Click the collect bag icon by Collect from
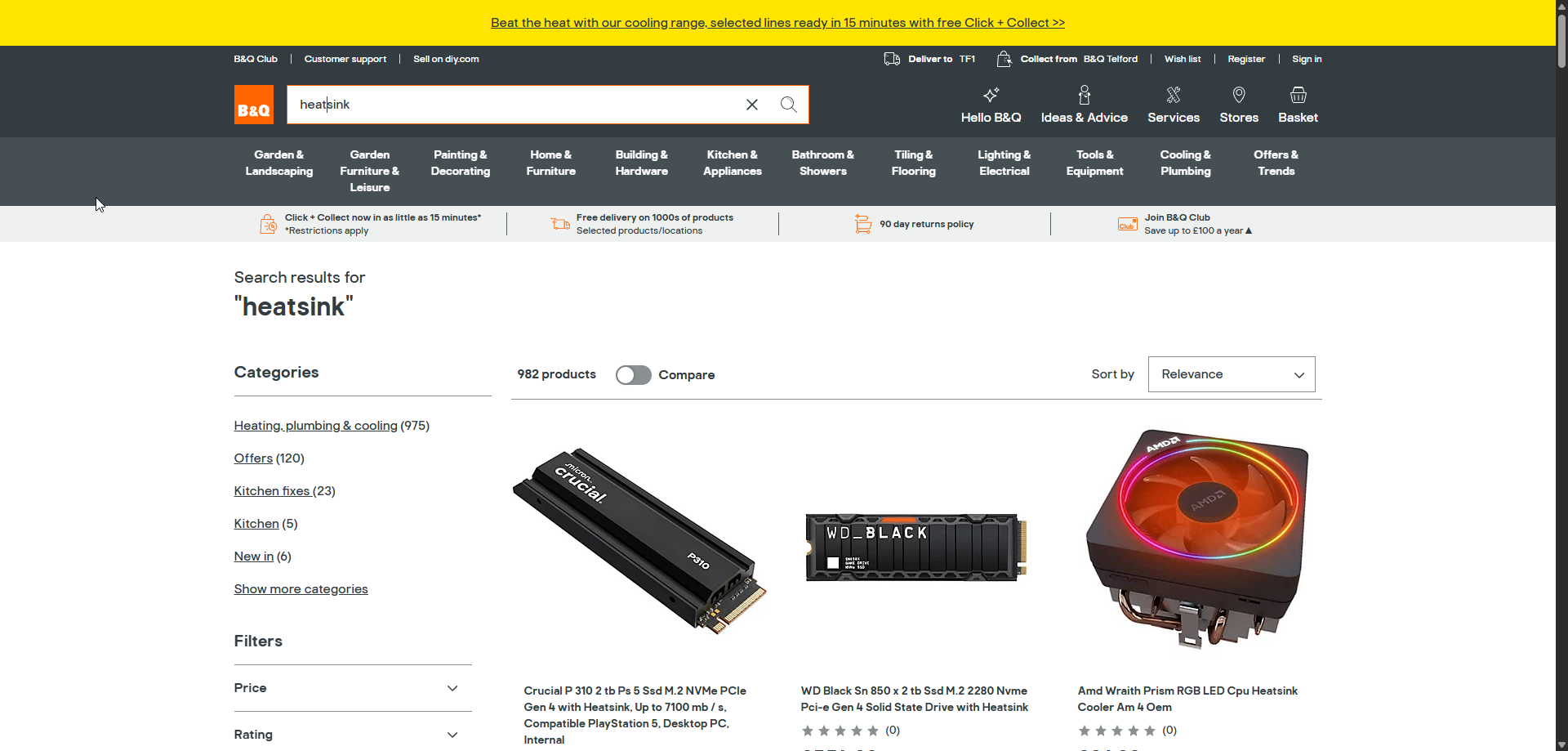 tap(1004, 59)
